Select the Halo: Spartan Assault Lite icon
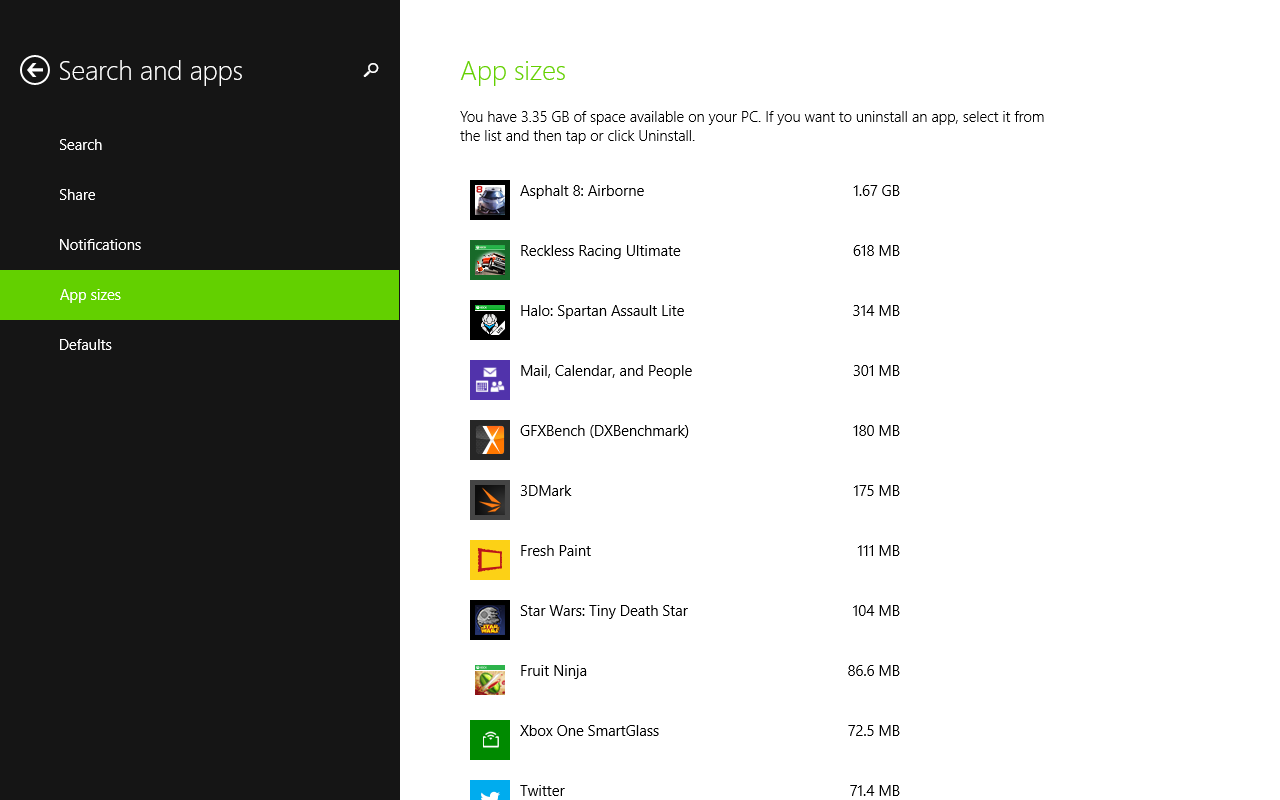1280x800 pixels. tap(490, 320)
